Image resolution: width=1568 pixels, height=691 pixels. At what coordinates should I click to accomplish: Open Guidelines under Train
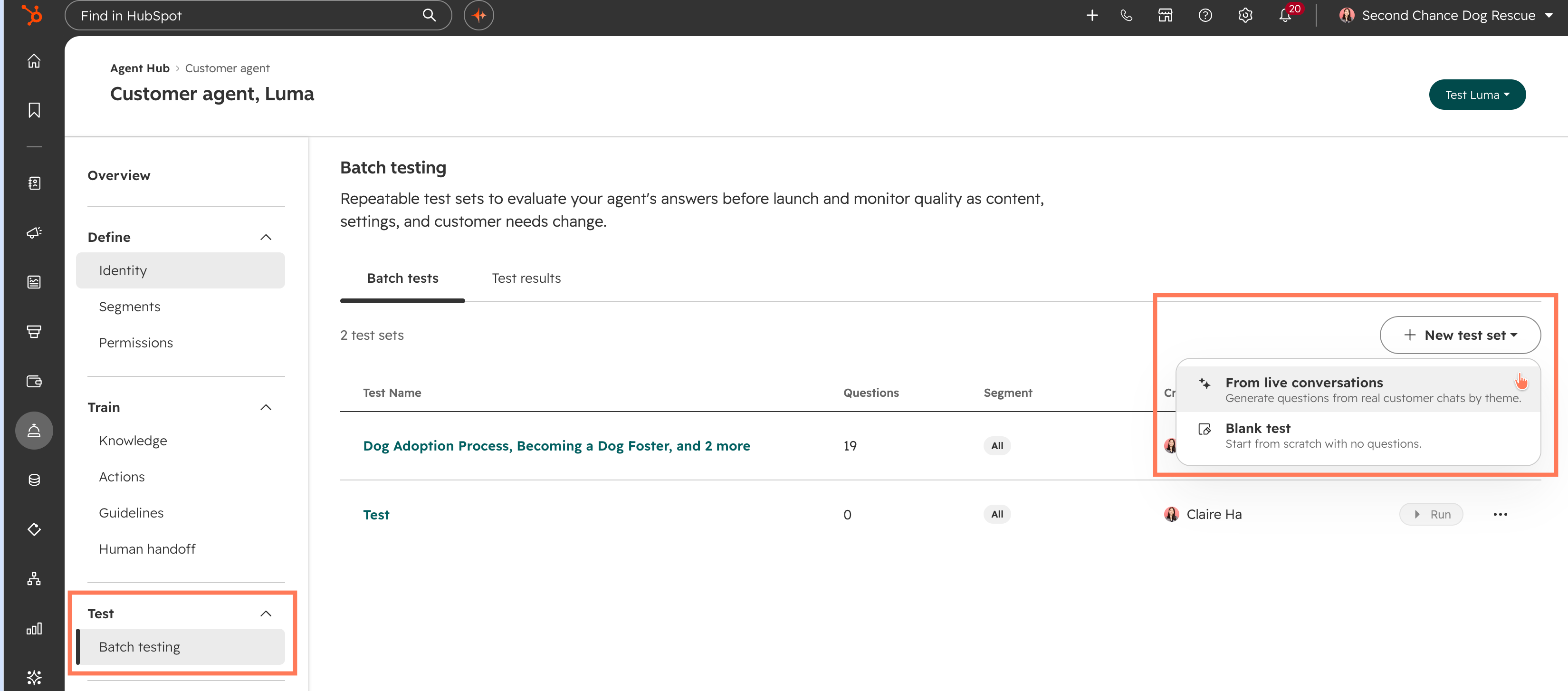[x=180, y=513]
